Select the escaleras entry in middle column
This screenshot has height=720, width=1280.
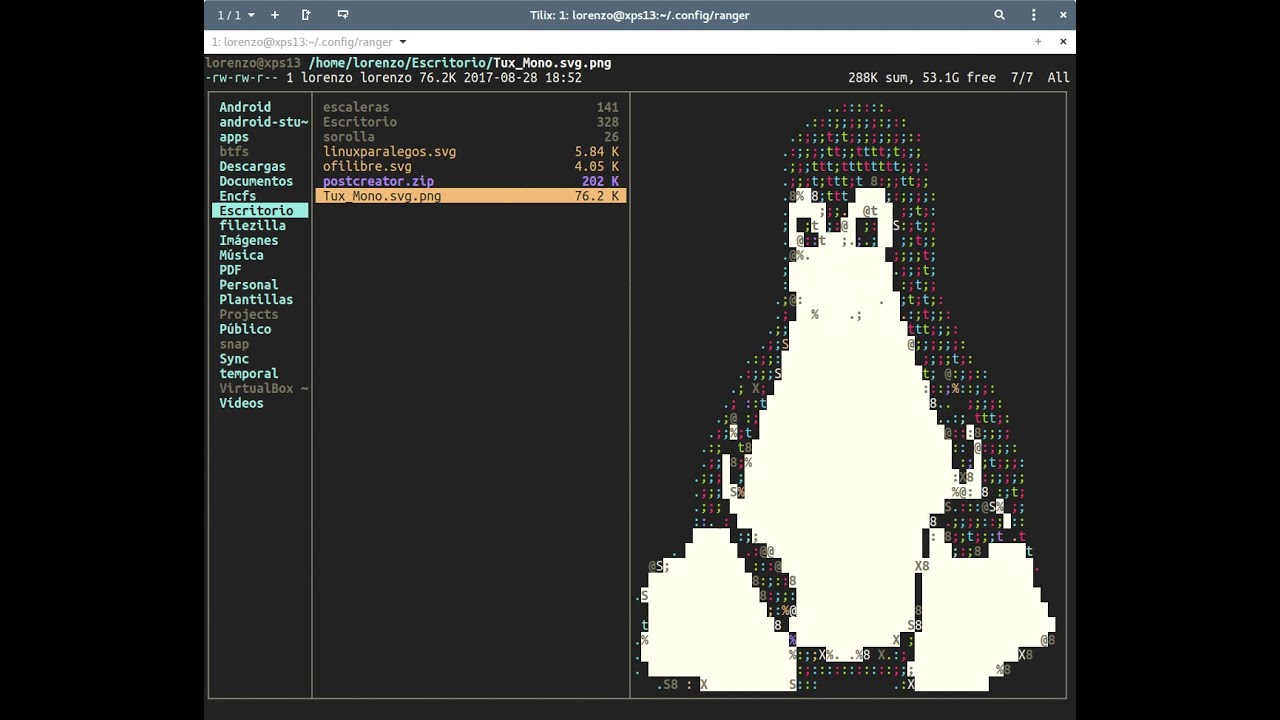pyautogui.click(x=471, y=107)
